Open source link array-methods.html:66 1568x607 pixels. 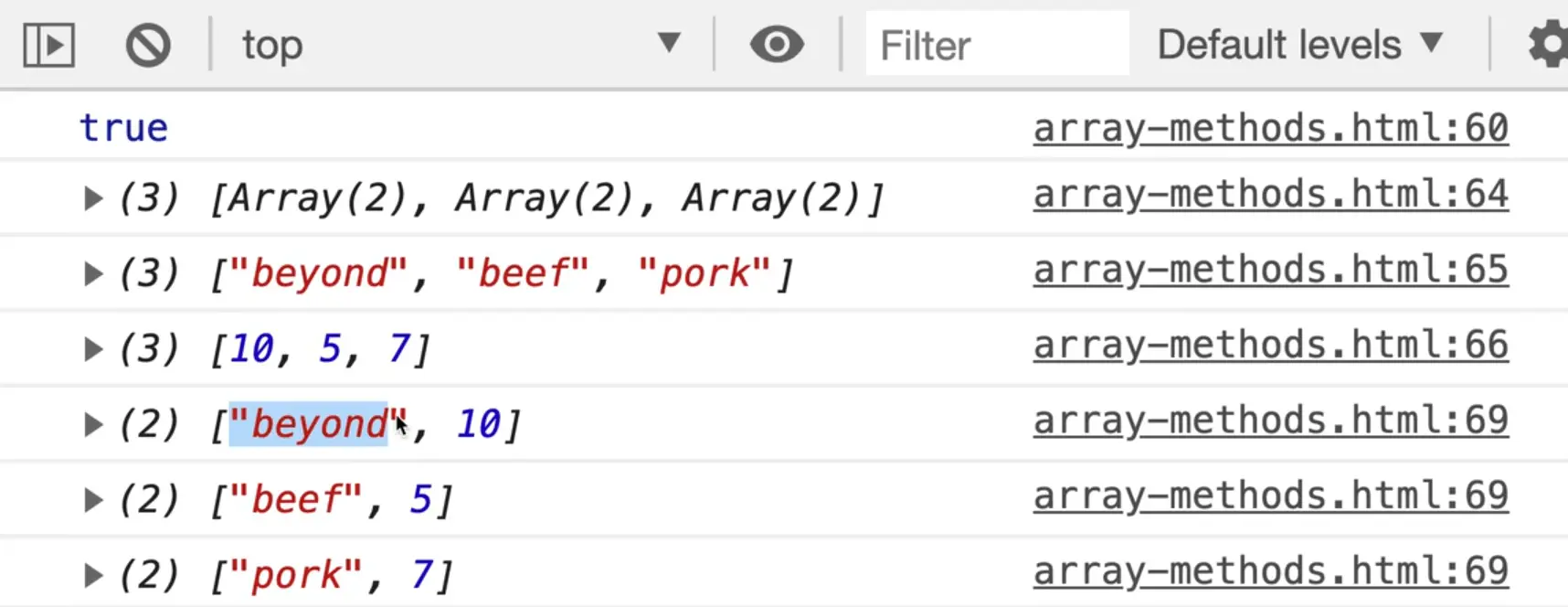(x=1270, y=346)
